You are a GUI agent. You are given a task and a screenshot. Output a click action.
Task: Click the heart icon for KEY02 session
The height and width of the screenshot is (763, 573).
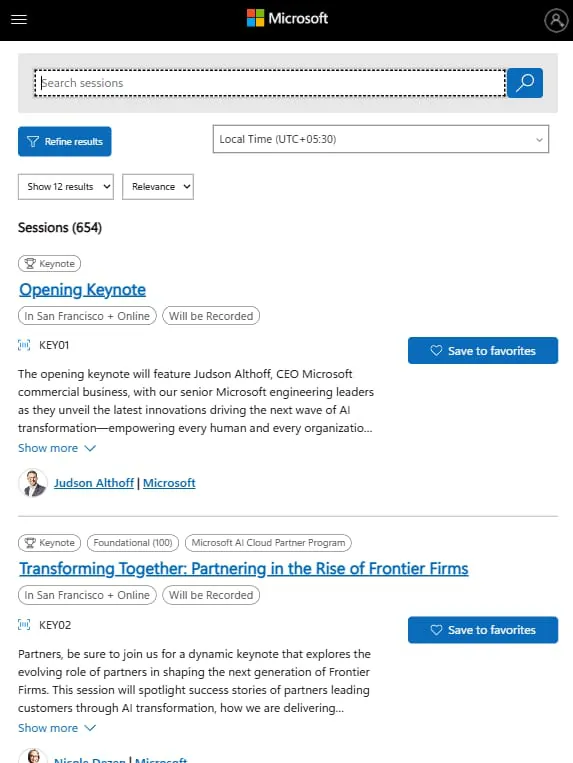[x=436, y=630]
